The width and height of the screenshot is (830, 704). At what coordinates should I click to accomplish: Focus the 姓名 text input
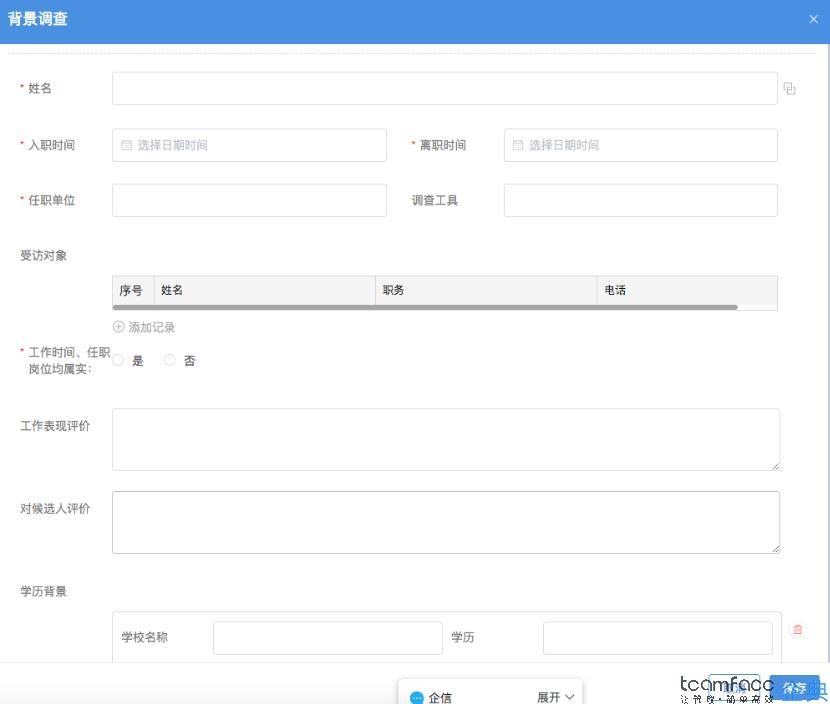click(x=445, y=88)
